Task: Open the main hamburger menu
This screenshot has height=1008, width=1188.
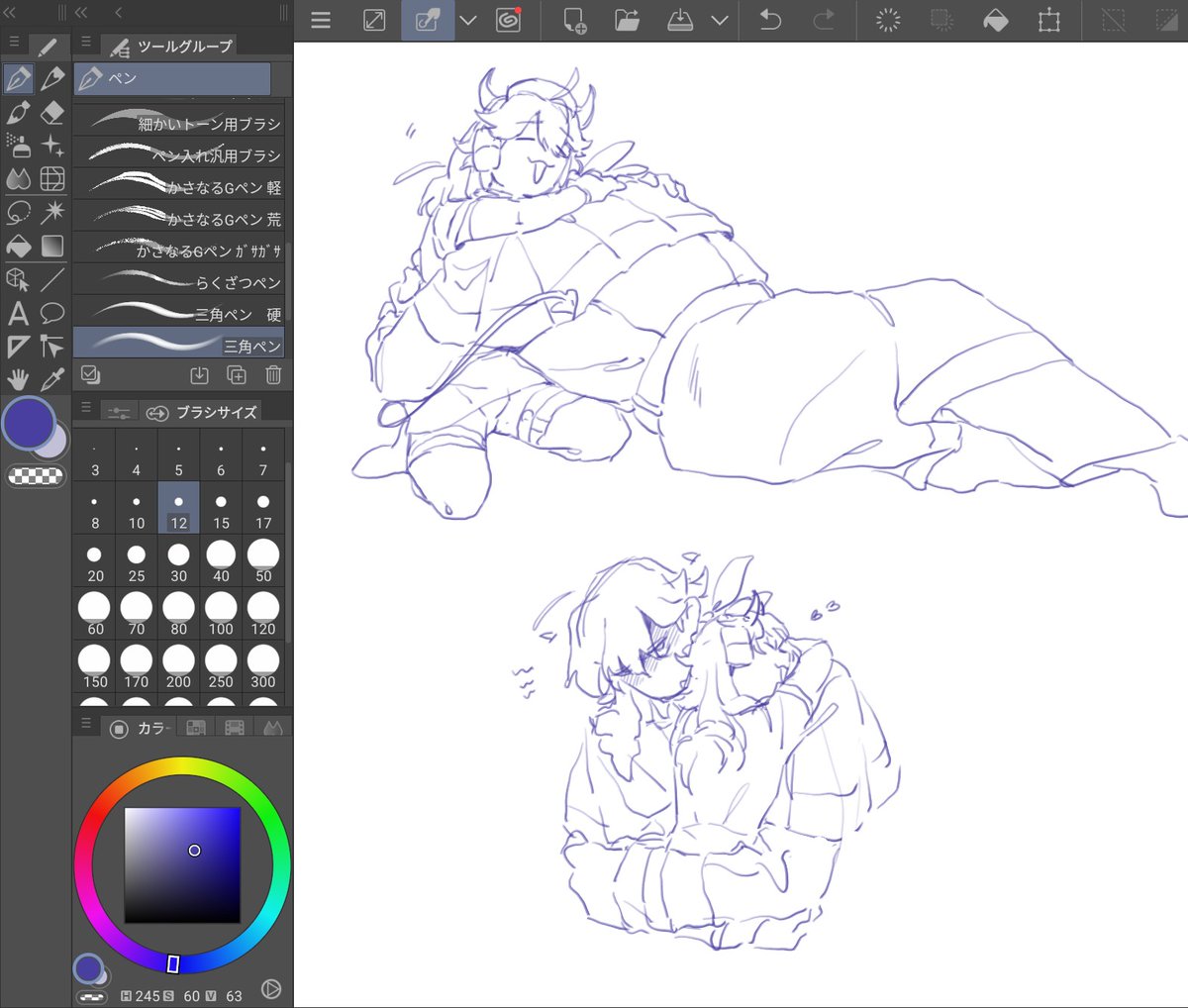Action: 321,20
